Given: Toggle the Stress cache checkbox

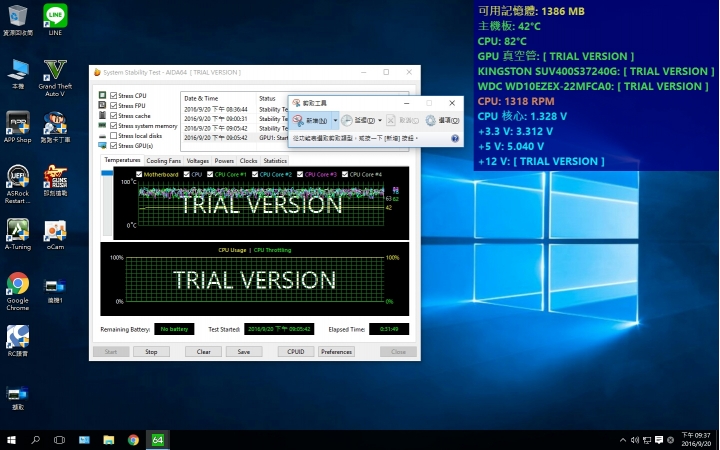Looking at the screenshot, I should click(x=113, y=116).
